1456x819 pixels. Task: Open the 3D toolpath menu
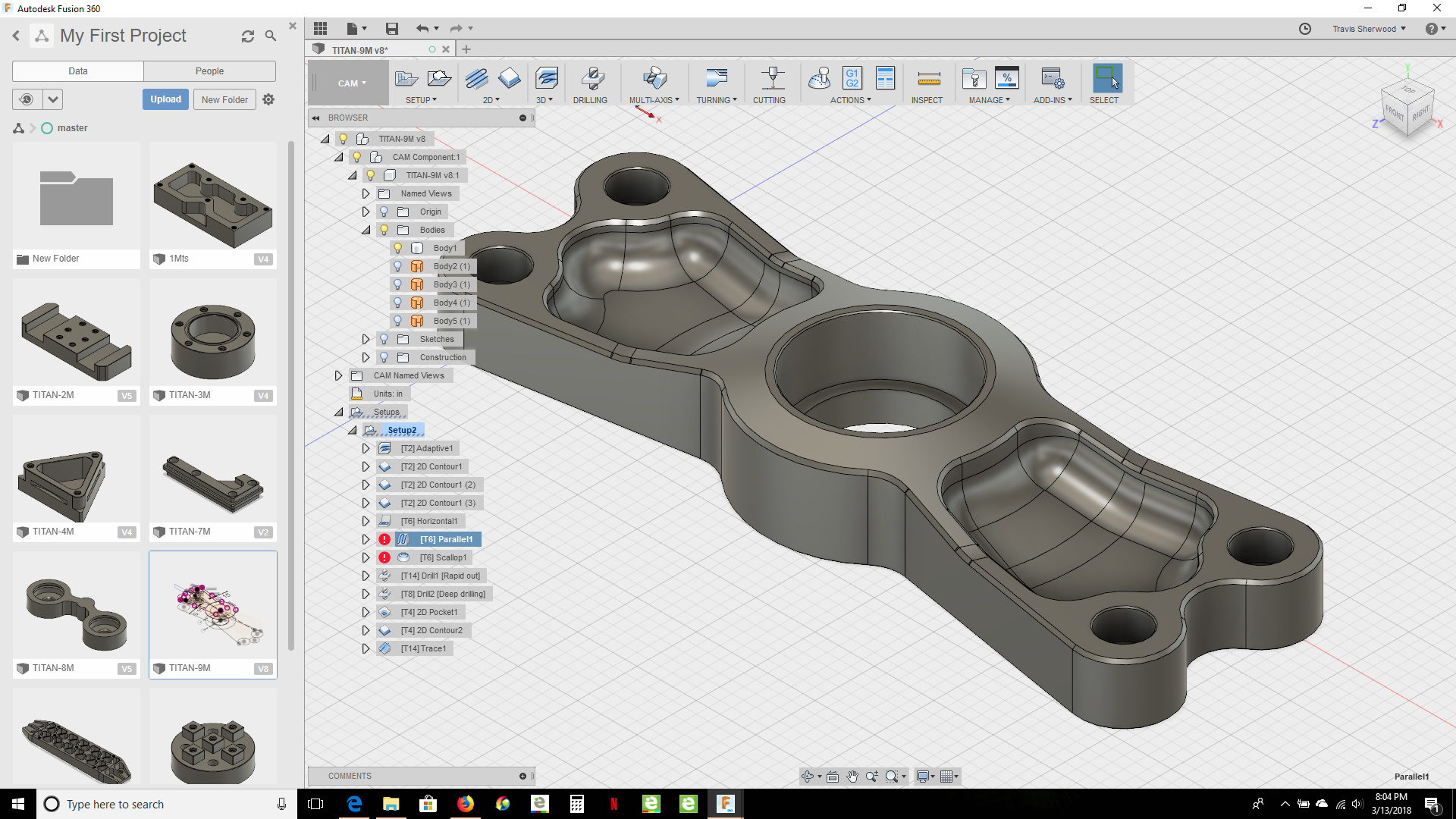pos(544,99)
